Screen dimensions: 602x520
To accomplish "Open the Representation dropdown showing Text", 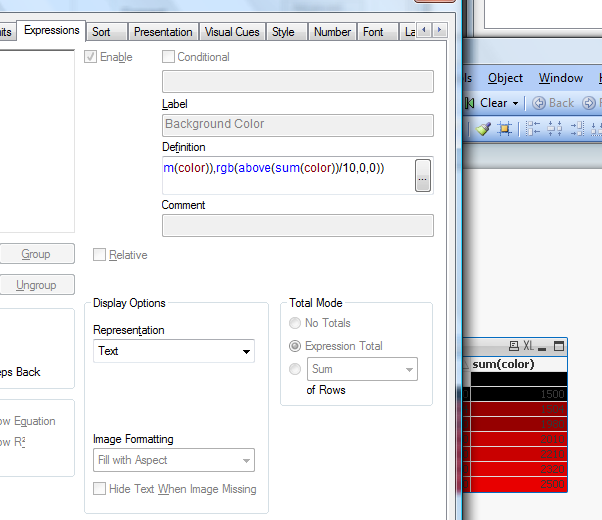I will point(174,351).
